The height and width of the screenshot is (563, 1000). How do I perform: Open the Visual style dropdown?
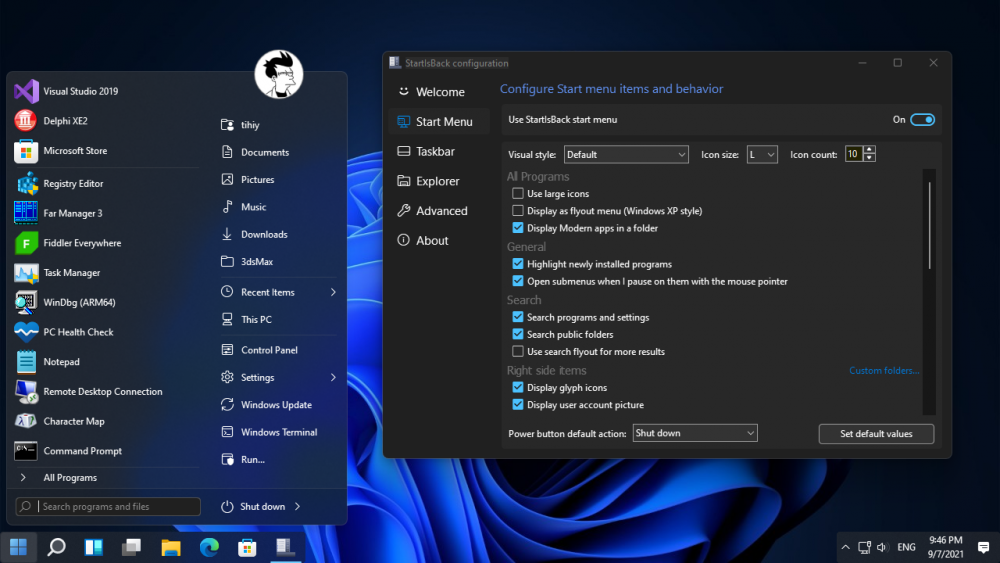(626, 155)
